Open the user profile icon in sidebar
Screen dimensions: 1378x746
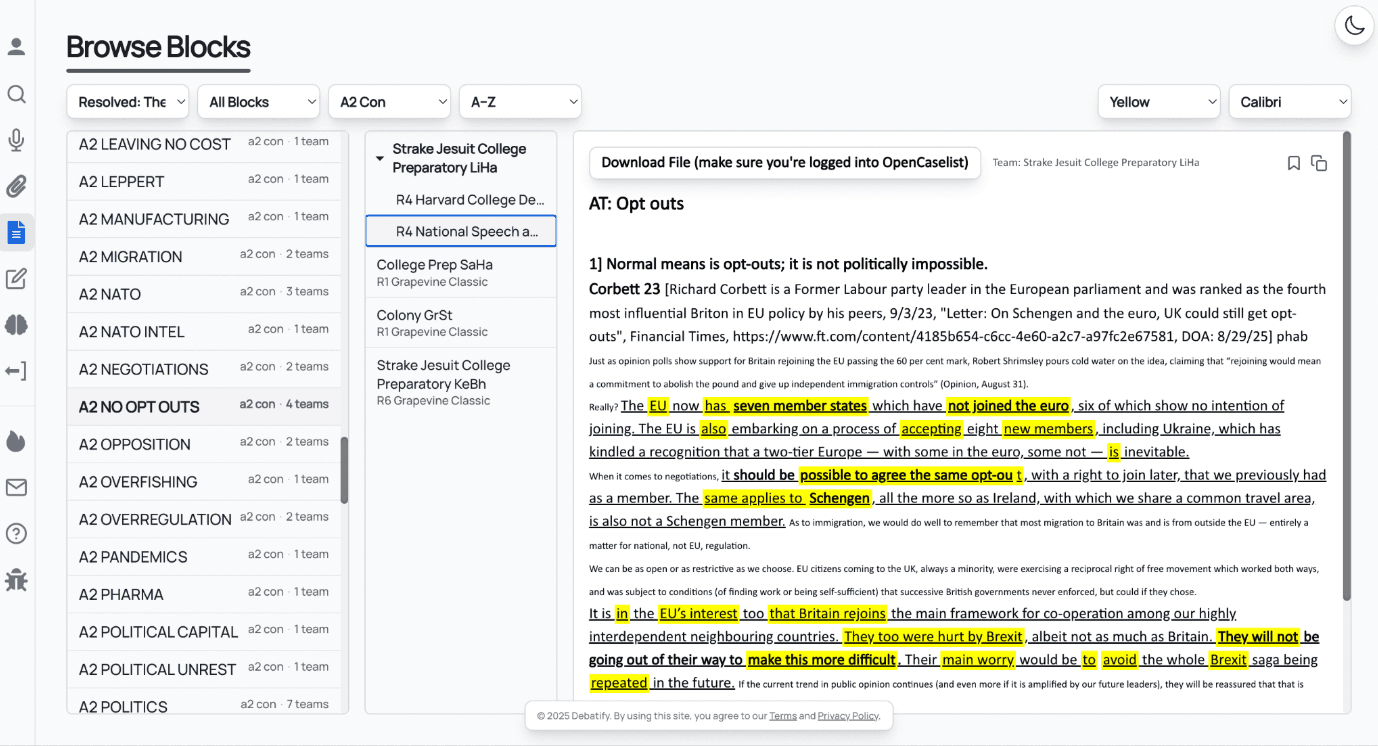pyautogui.click(x=16, y=47)
